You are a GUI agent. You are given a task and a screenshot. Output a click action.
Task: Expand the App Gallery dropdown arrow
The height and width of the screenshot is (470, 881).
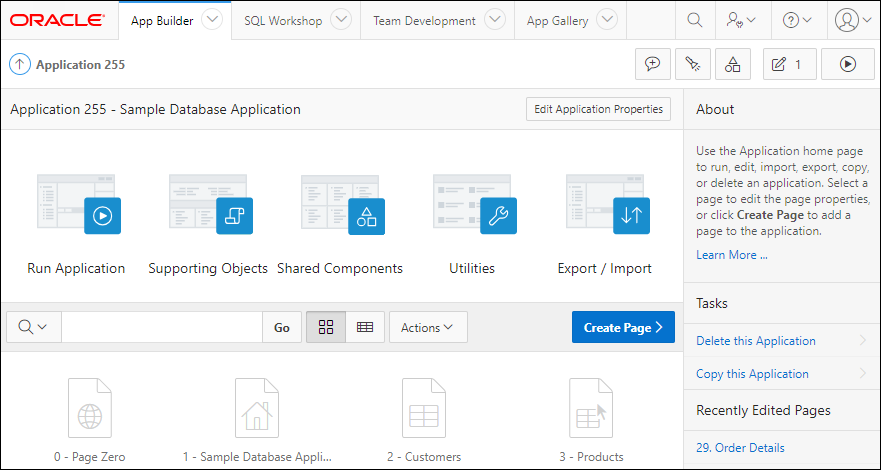[x=607, y=20]
